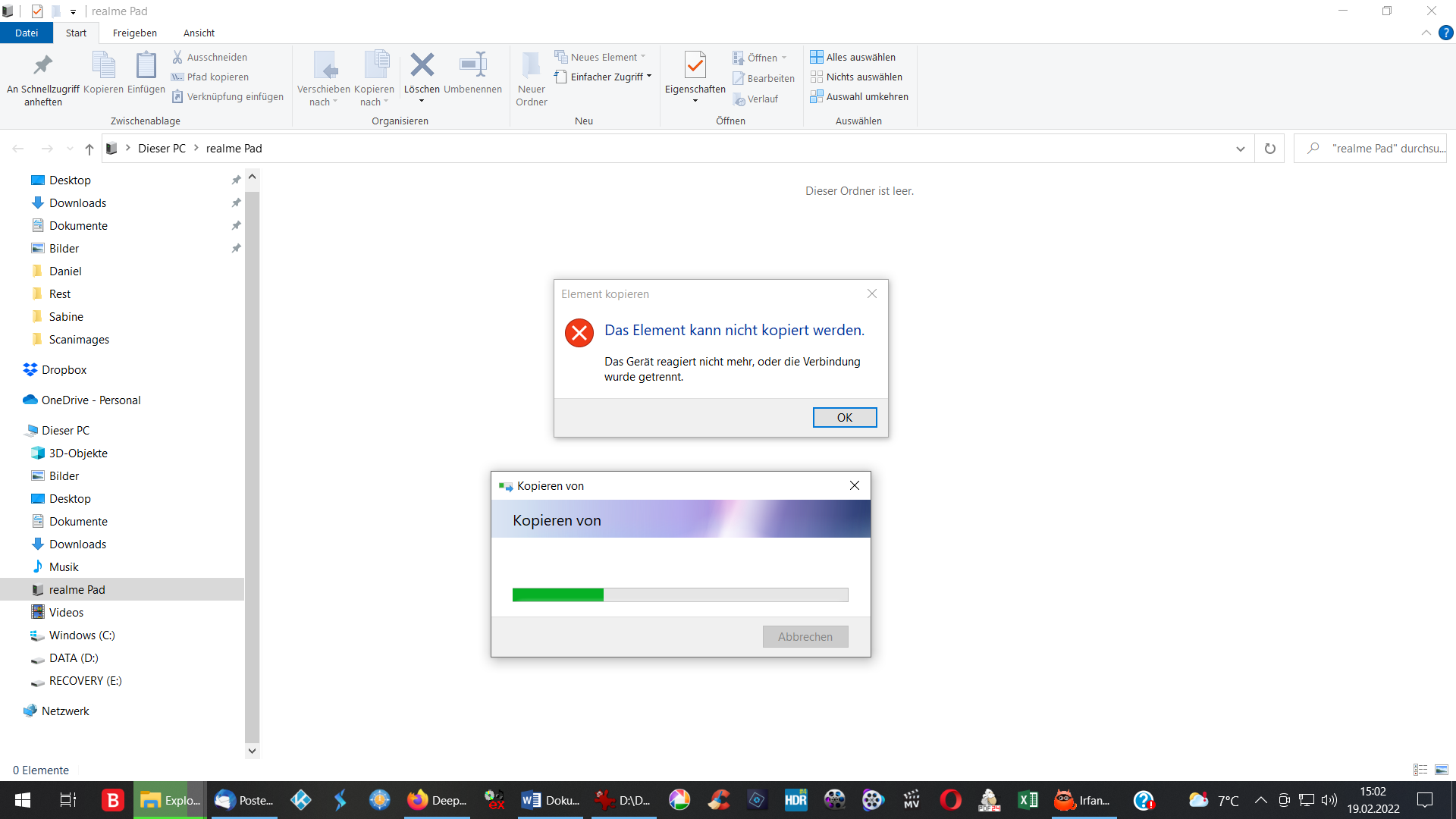Click Pfad kopieren in ribbon
The width and height of the screenshot is (1456, 819).
[210, 77]
